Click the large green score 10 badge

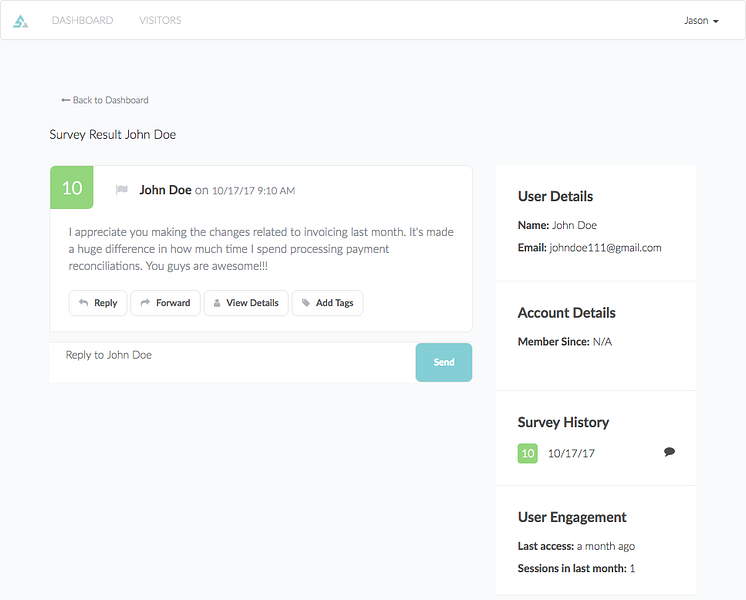[x=72, y=187]
